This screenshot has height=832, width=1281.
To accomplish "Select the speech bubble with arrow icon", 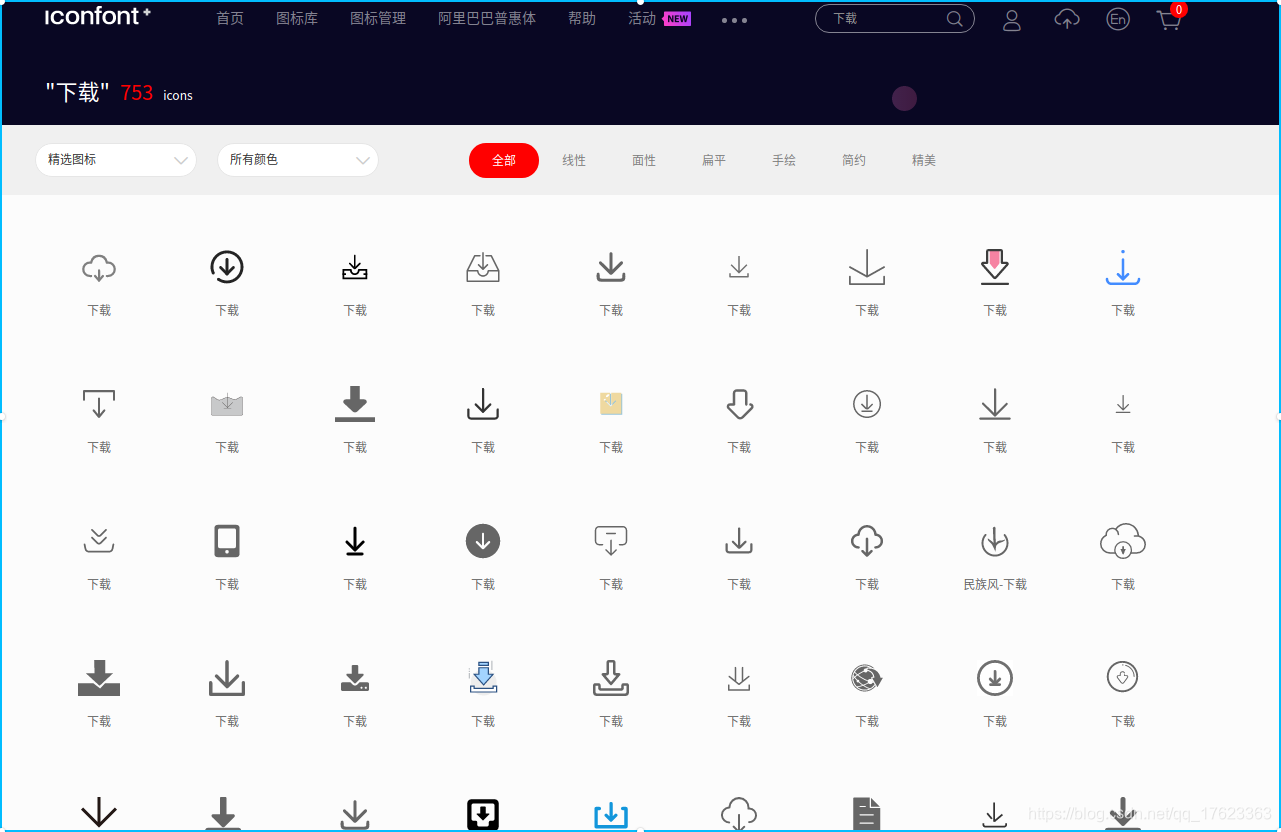I will coord(611,541).
